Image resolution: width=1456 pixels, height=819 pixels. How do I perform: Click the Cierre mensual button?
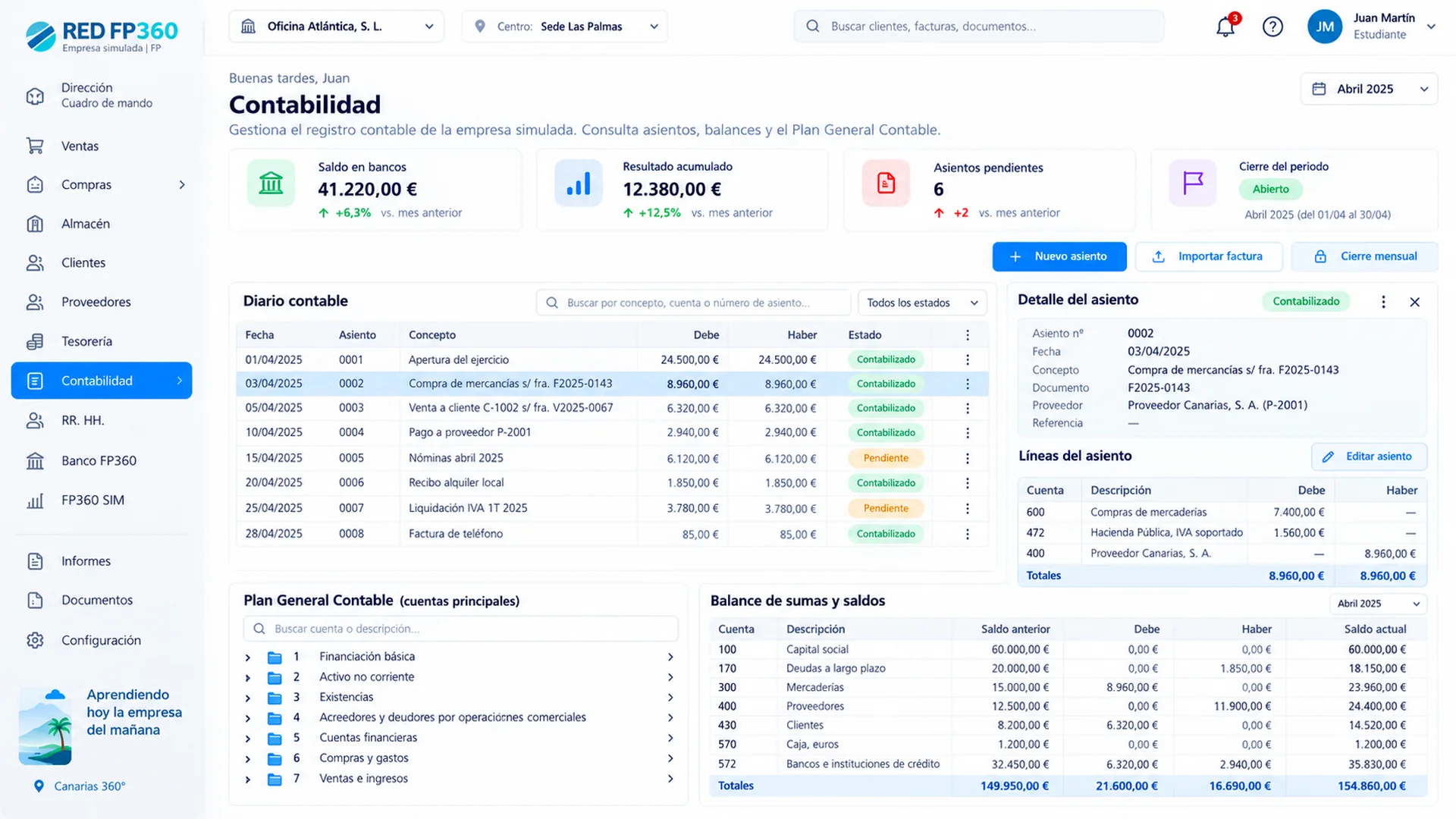tap(1364, 256)
